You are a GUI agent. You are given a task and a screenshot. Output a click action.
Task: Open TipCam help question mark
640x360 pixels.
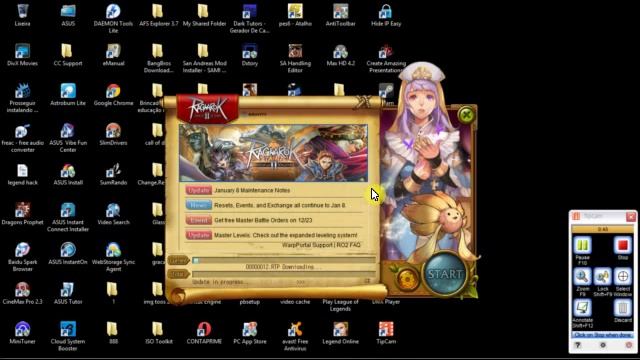tap(578, 345)
